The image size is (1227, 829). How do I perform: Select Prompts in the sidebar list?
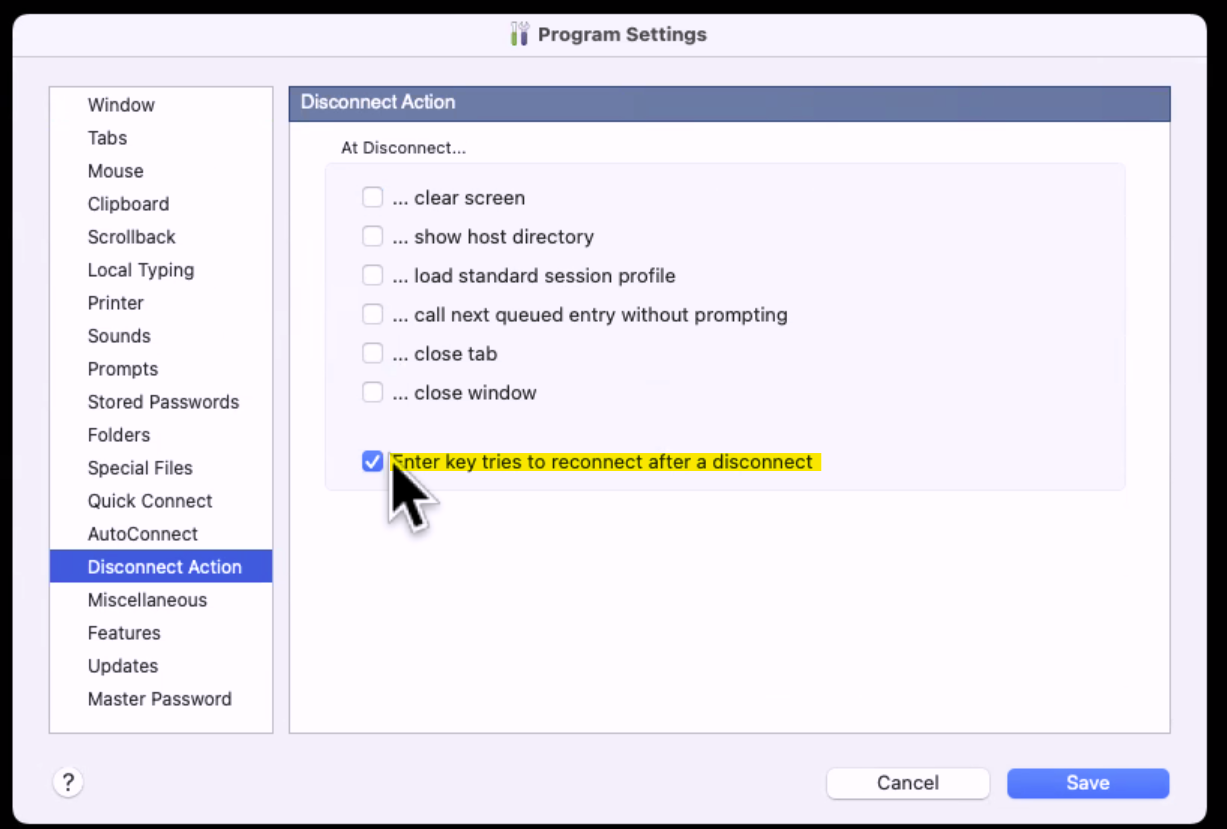point(161,369)
